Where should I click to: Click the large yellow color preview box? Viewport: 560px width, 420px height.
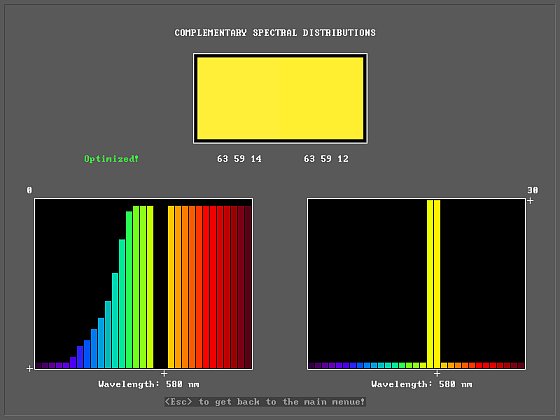(x=280, y=99)
